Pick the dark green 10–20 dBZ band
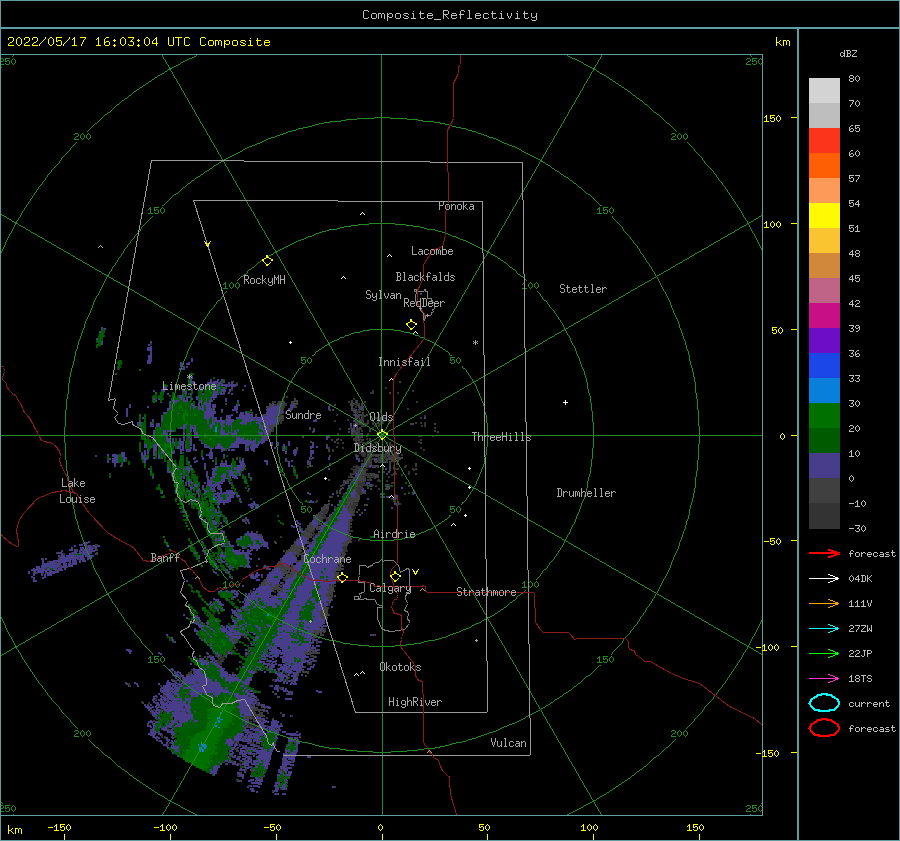Screen dimensions: 900x841 pyautogui.click(x=824, y=440)
